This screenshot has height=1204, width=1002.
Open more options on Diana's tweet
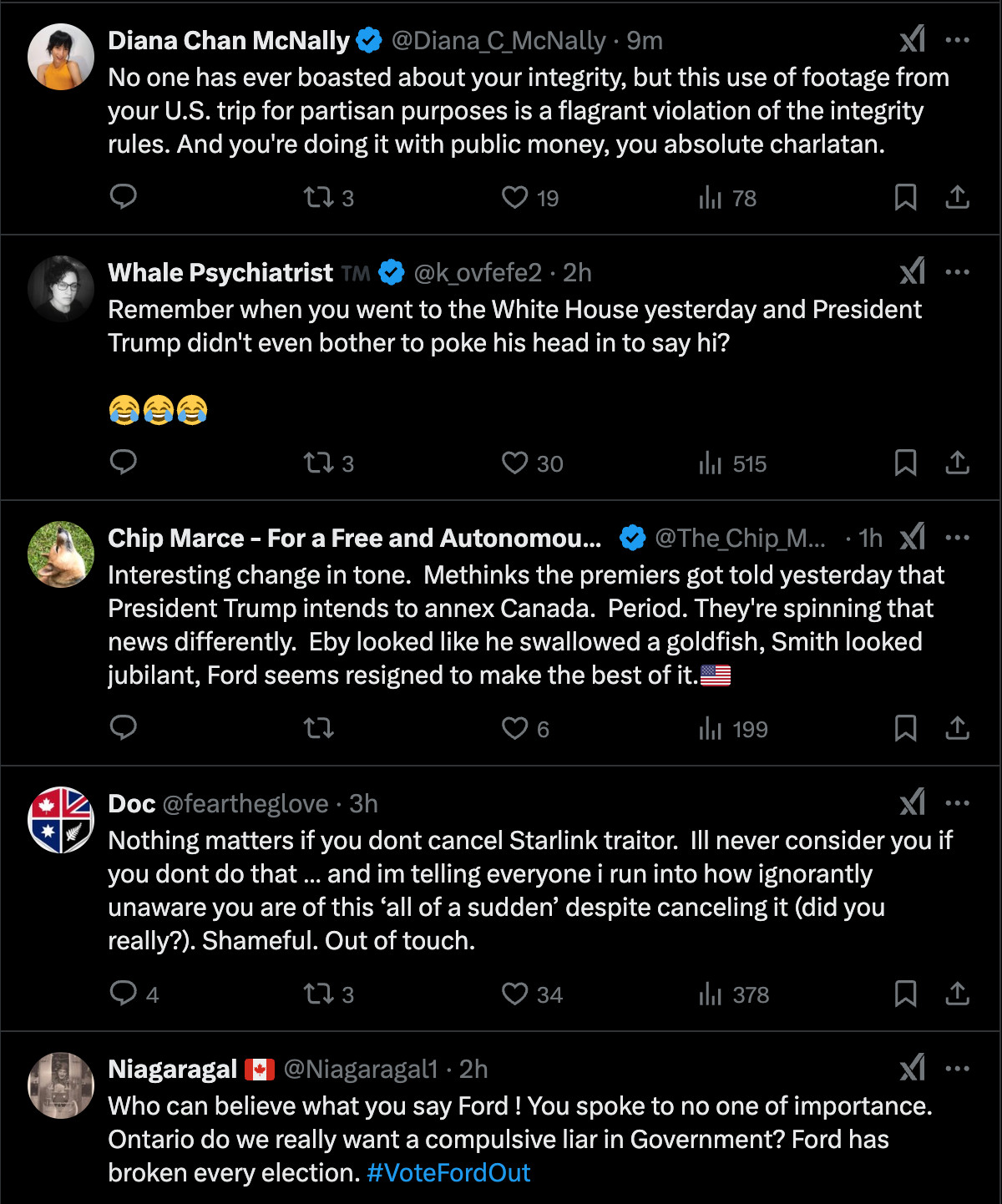click(x=957, y=40)
